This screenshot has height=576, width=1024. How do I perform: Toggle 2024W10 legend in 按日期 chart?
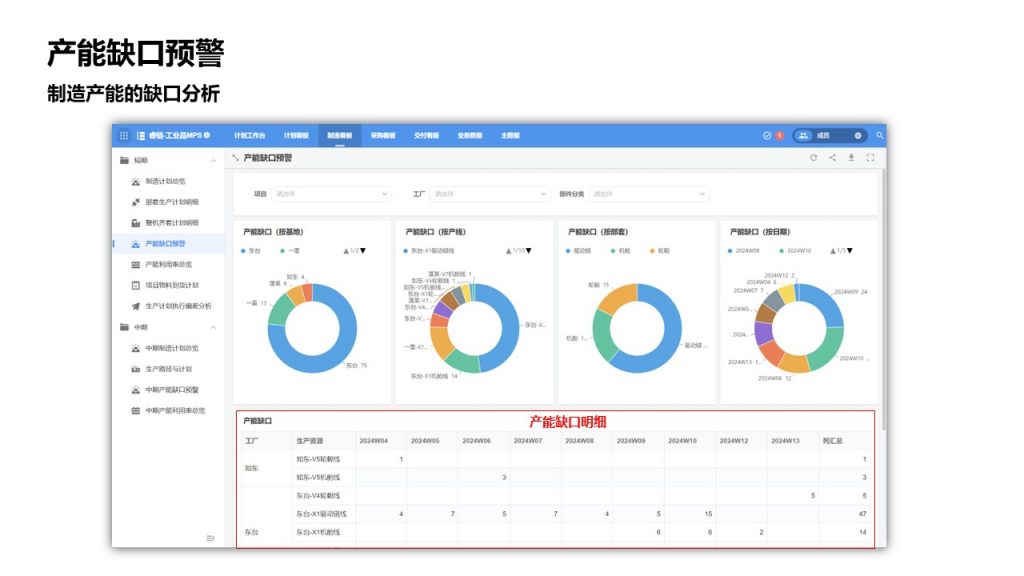pyautogui.click(x=795, y=251)
